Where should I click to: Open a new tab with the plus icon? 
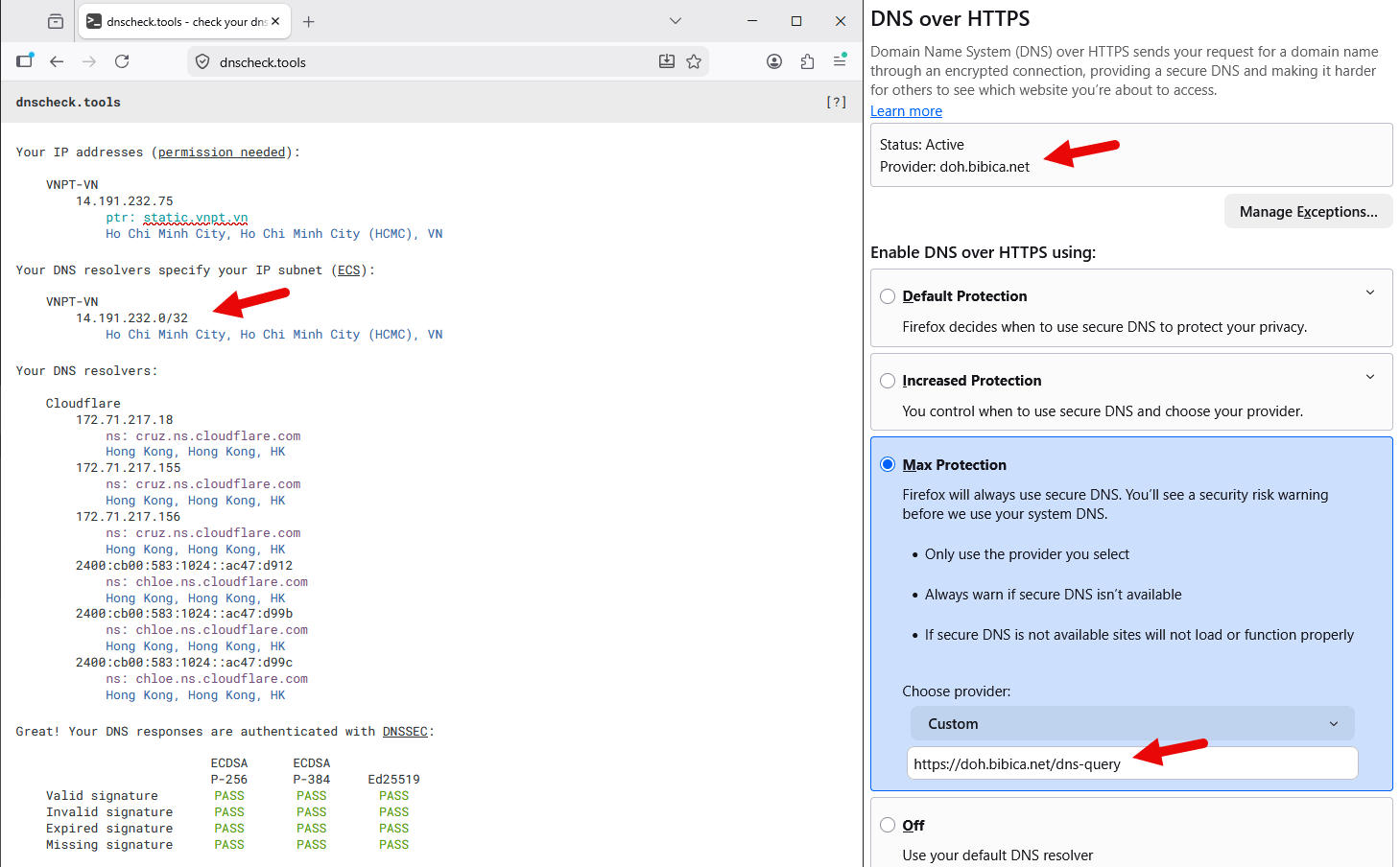[308, 21]
